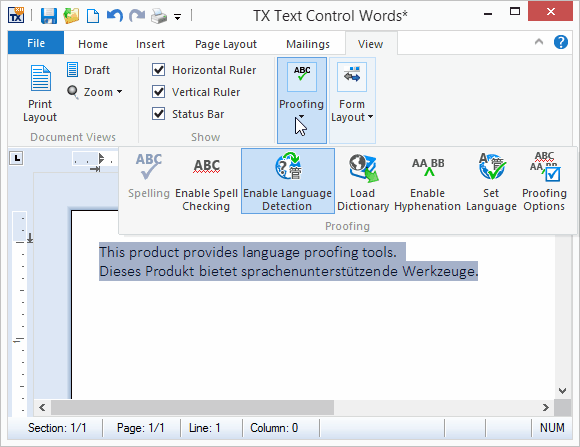The height and width of the screenshot is (447, 580).
Task: Switch to Draft view
Action: point(88,70)
